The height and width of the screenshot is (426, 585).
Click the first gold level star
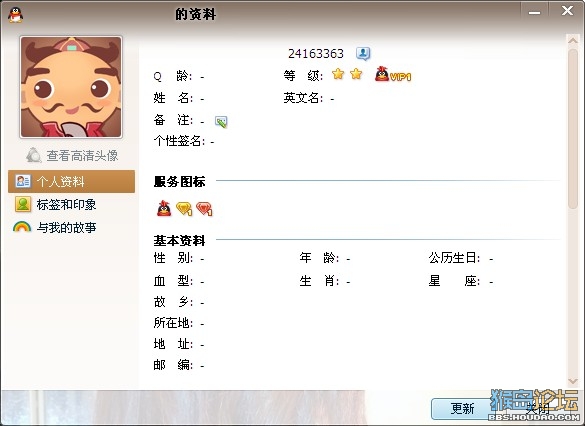338,74
